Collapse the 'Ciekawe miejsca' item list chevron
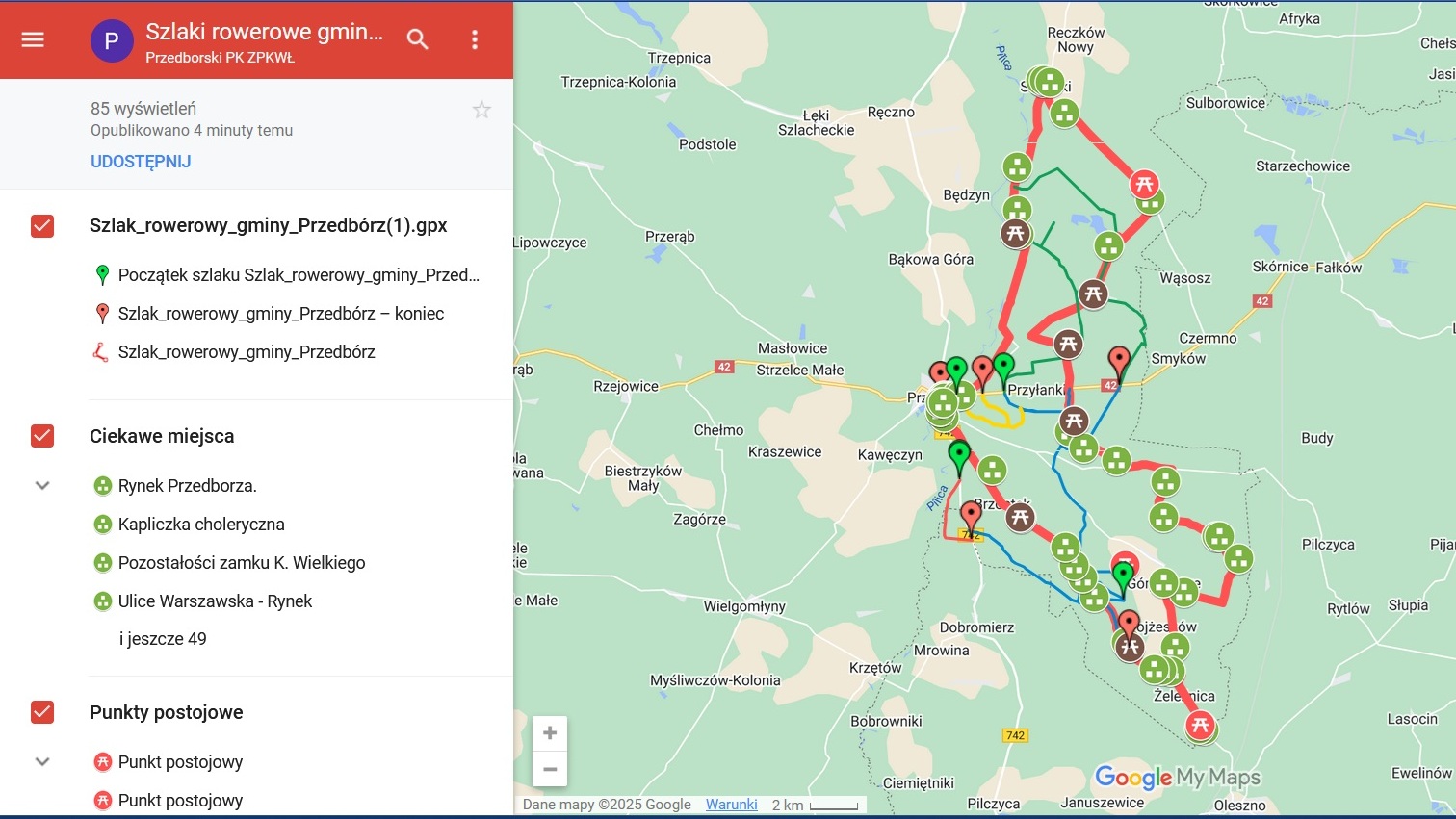The image size is (1456, 819). [41, 485]
